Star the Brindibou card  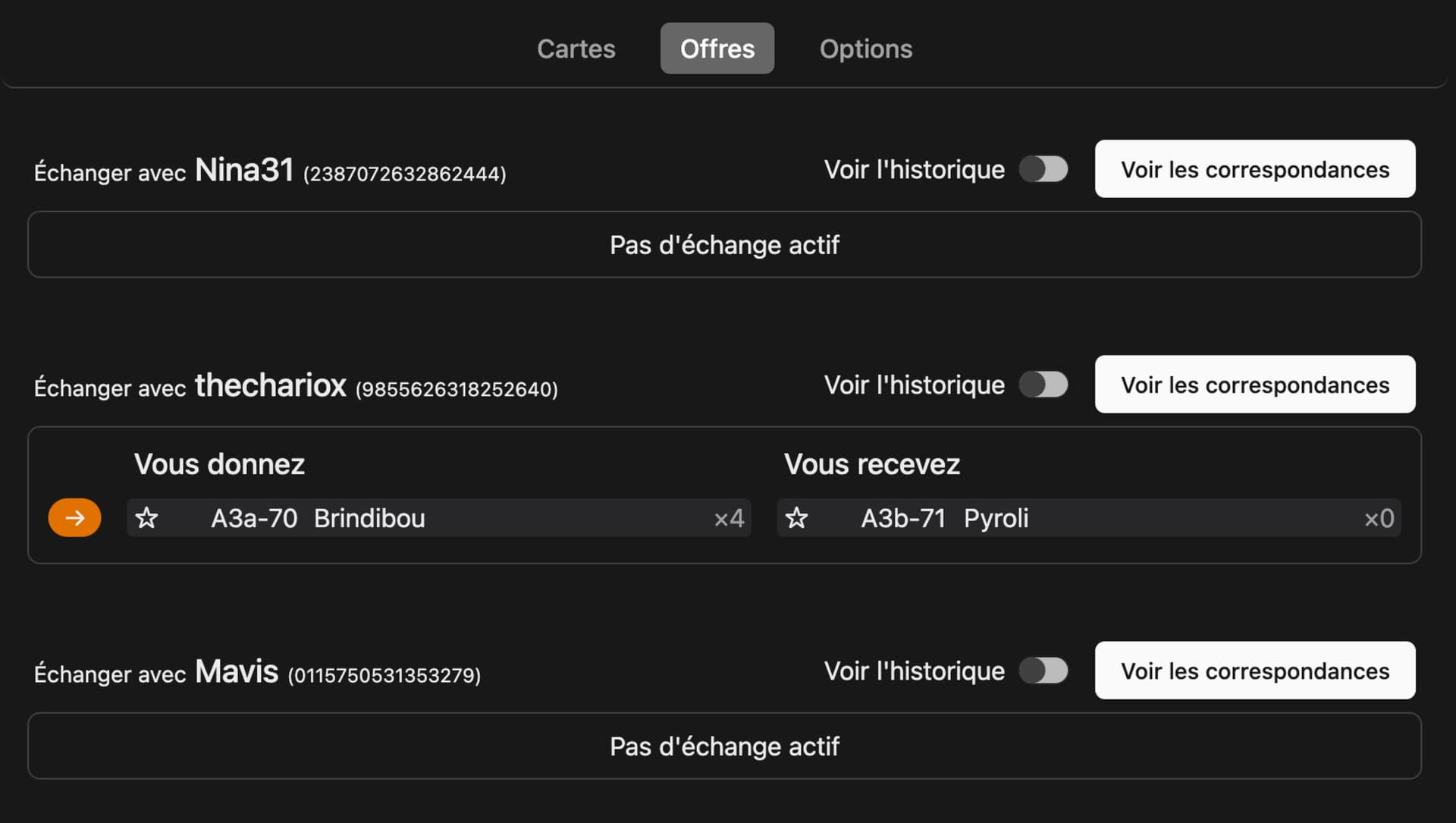(x=146, y=518)
